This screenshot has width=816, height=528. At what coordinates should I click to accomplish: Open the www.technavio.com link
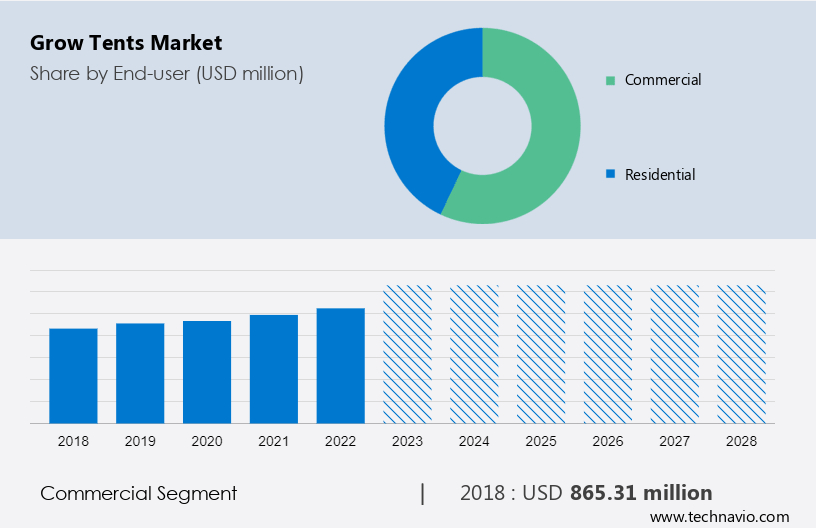coord(719,517)
